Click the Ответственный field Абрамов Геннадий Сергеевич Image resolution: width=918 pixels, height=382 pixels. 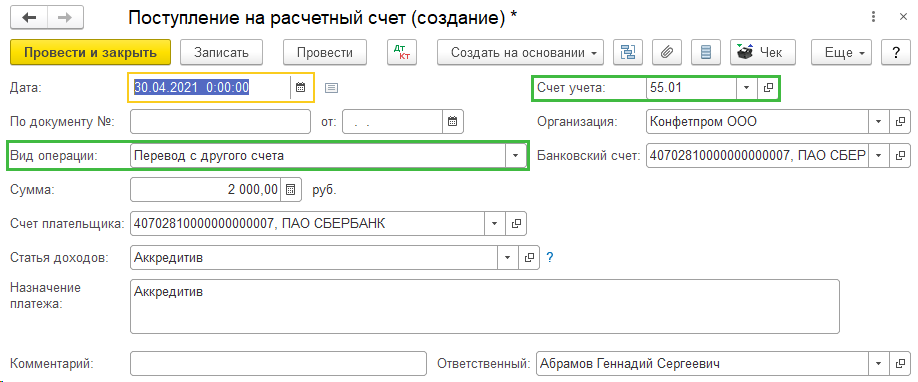tap(702, 363)
